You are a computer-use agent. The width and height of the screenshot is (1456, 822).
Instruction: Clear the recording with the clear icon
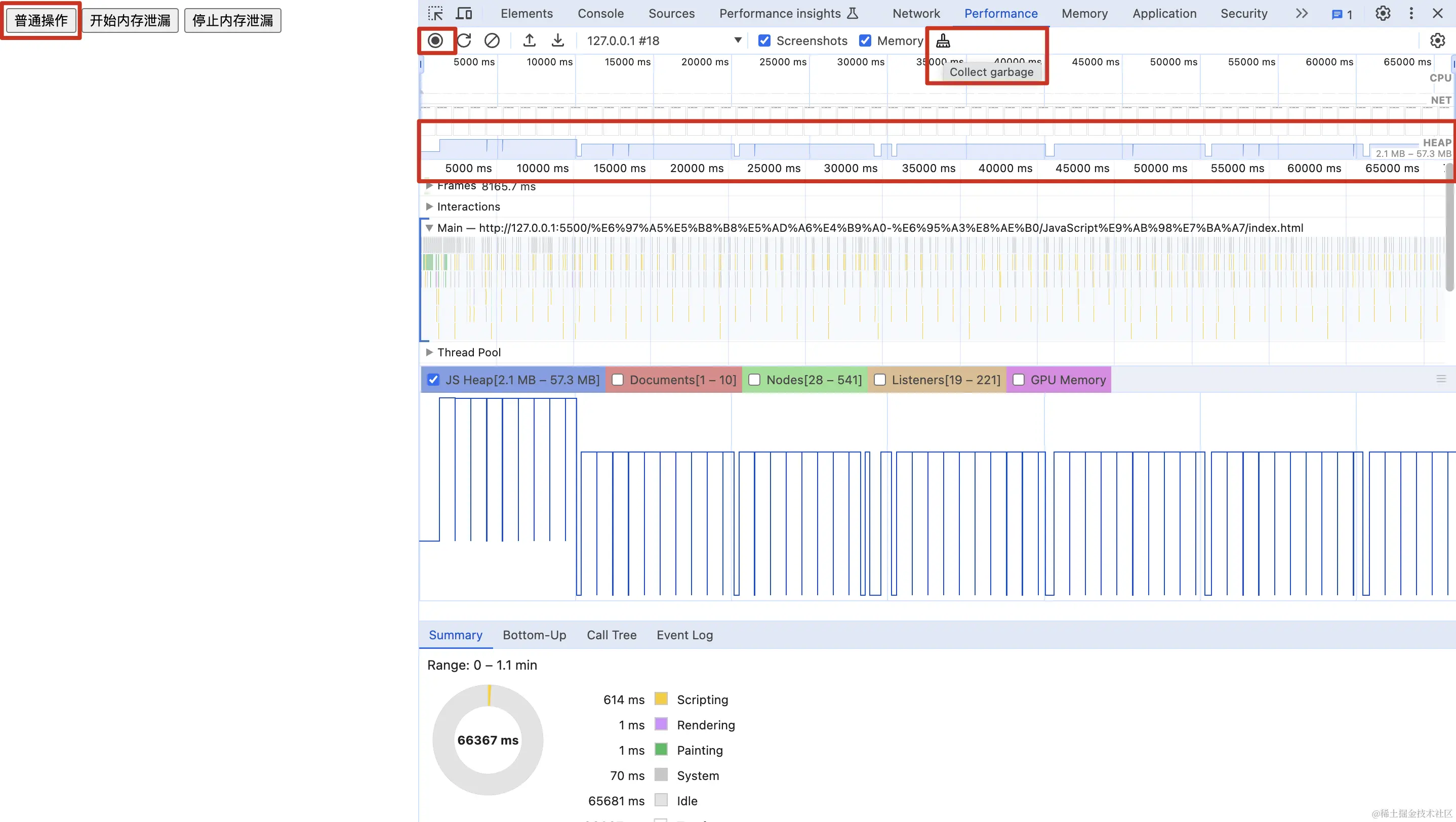[x=492, y=40]
